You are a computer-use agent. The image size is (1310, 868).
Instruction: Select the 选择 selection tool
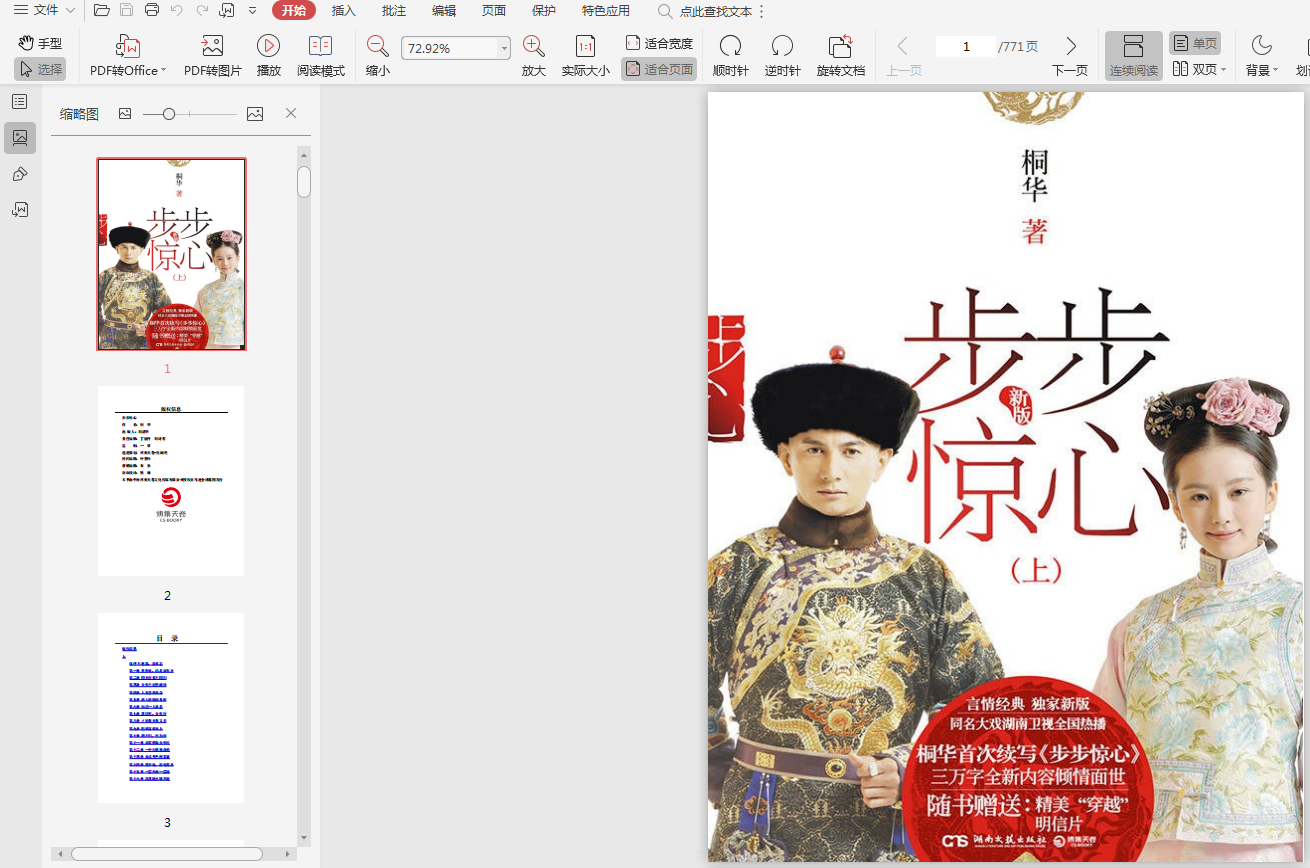coord(40,69)
